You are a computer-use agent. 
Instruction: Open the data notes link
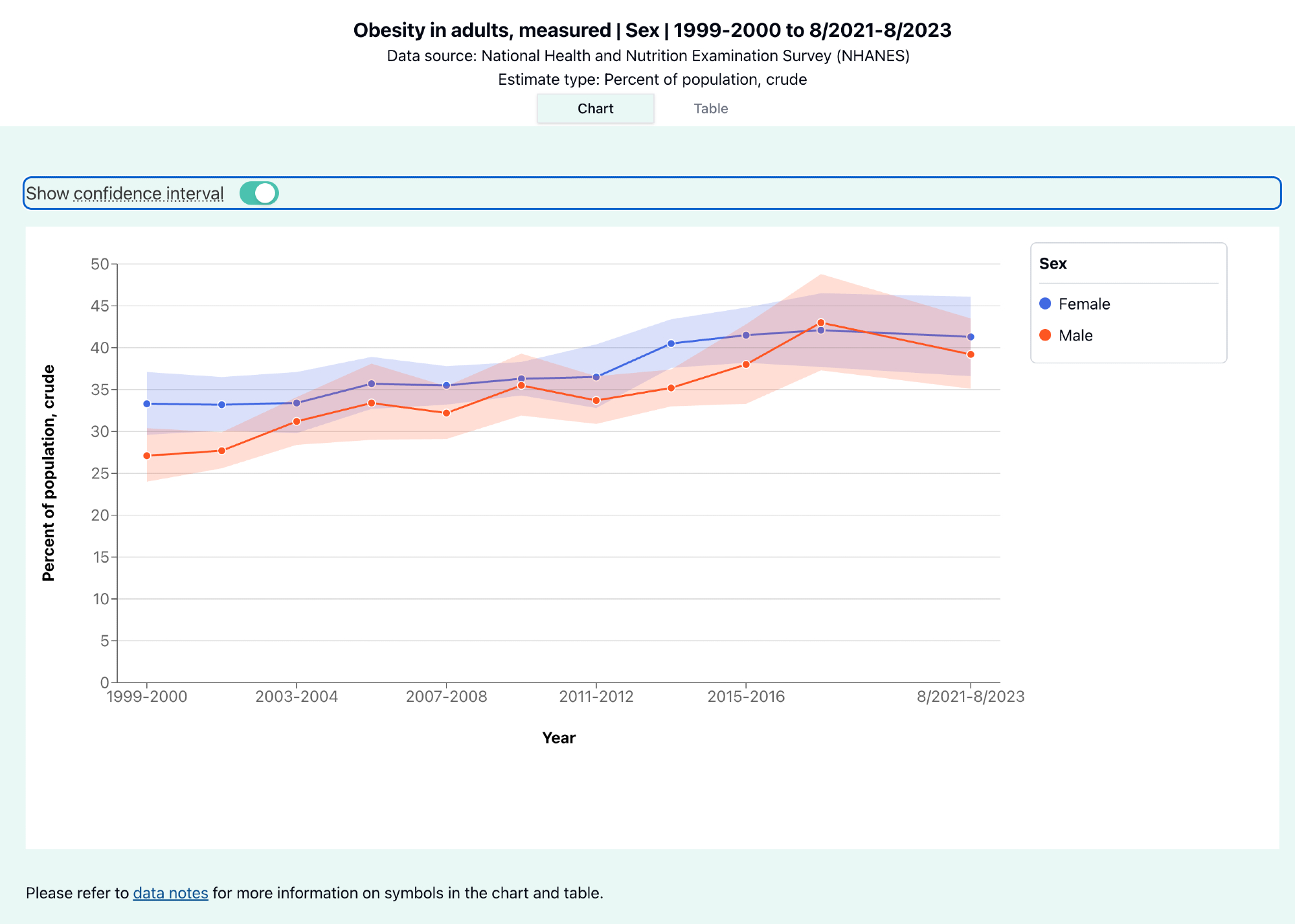pyautogui.click(x=170, y=893)
